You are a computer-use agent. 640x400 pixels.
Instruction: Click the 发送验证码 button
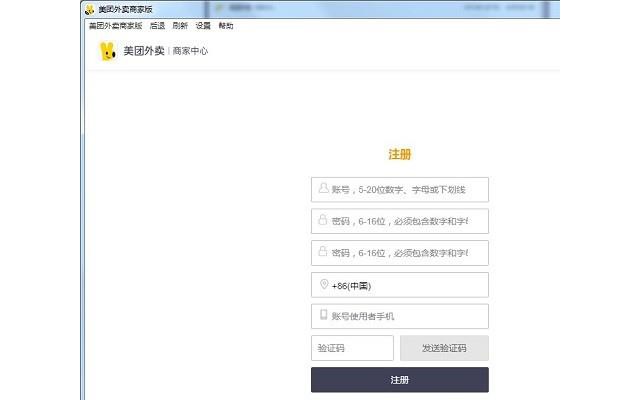pyautogui.click(x=444, y=348)
